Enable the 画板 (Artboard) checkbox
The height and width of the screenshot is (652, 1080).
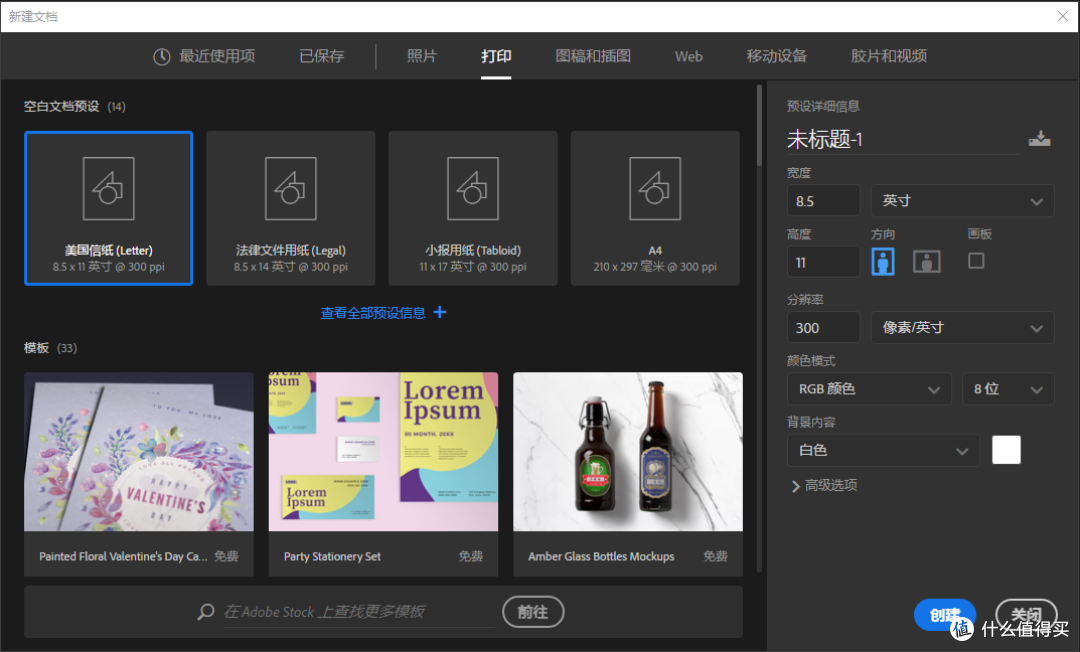(976, 260)
